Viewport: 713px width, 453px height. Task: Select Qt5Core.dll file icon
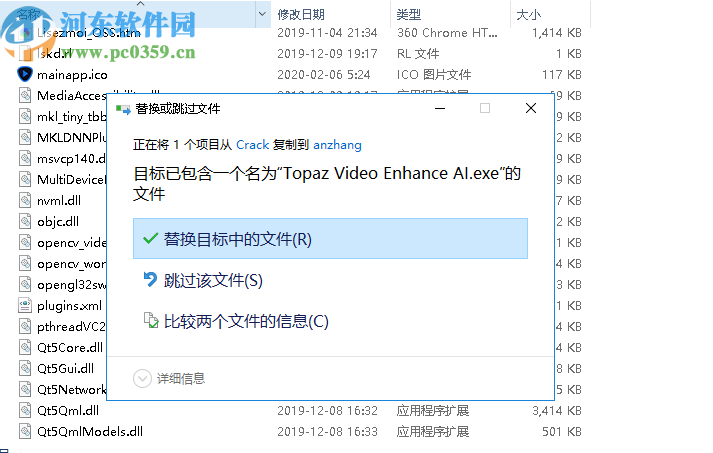(x=25, y=347)
